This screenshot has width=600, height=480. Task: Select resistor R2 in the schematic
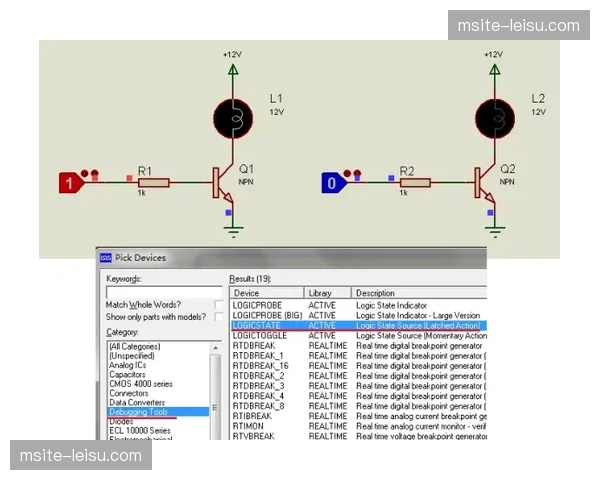click(x=414, y=183)
